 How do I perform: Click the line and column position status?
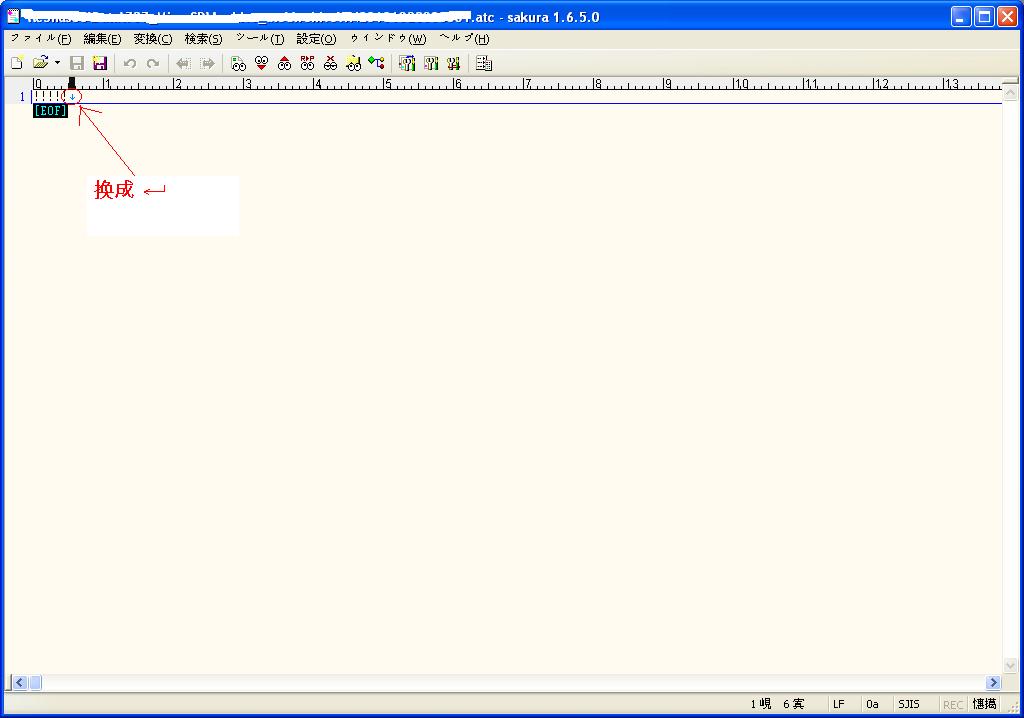pyautogui.click(x=777, y=704)
